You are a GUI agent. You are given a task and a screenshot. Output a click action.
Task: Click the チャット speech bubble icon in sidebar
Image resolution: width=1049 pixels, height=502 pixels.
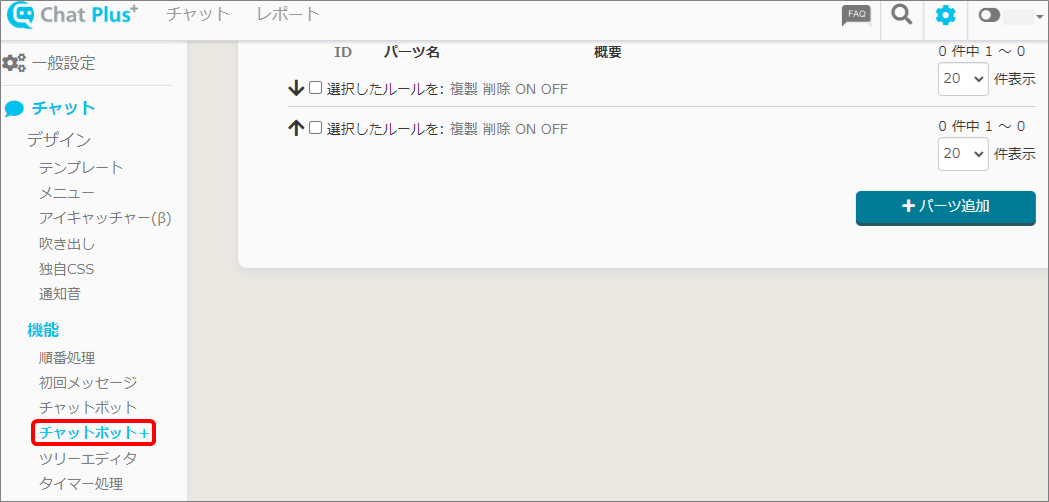[14, 109]
